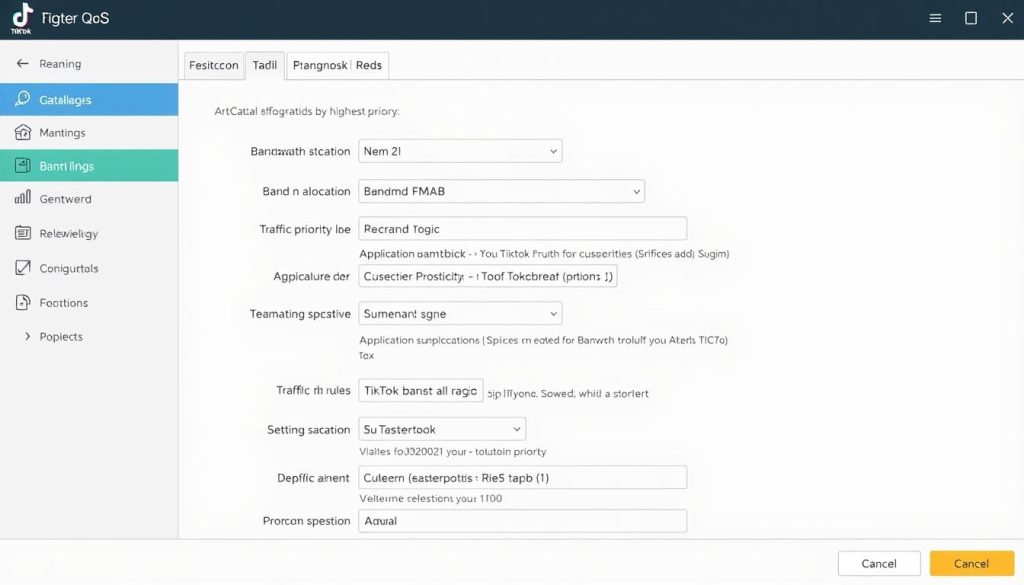Viewport: 1024px width, 585px height.
Task: Select Mantings in the sidebar
Action: pyautogui.click(x=89, y=133)
